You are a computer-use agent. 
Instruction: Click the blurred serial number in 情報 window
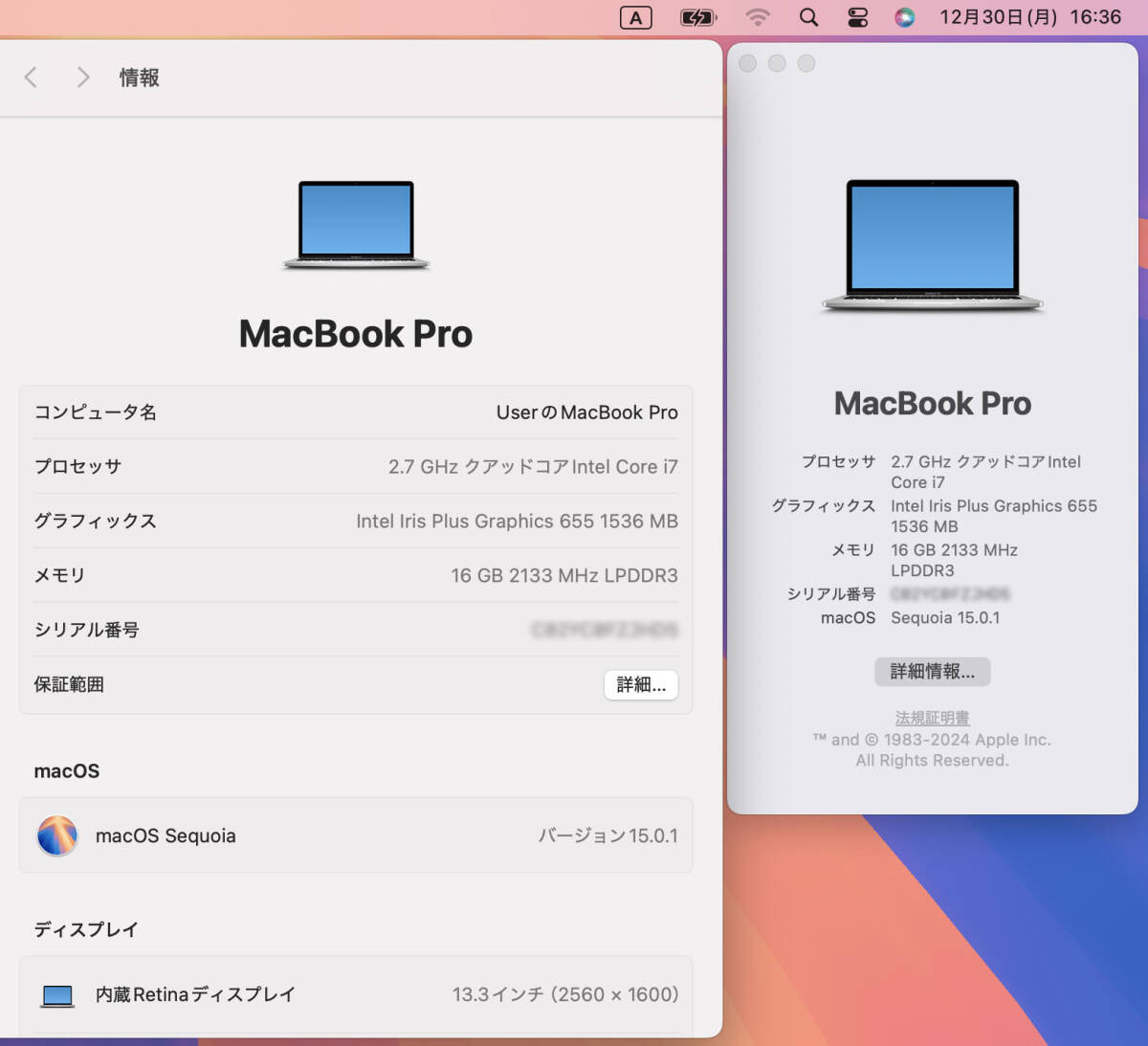coord(605,630)
